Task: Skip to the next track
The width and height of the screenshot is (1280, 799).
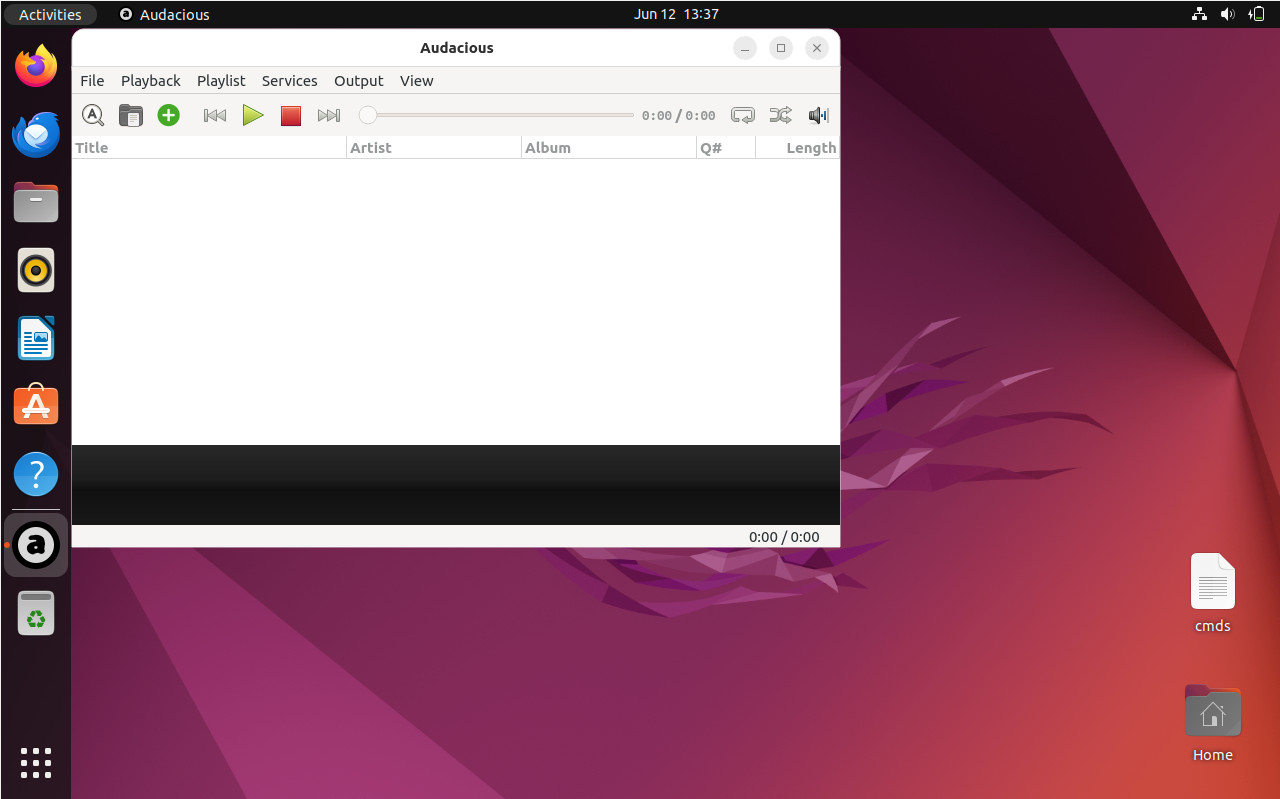Action: (x=329, y=115)
